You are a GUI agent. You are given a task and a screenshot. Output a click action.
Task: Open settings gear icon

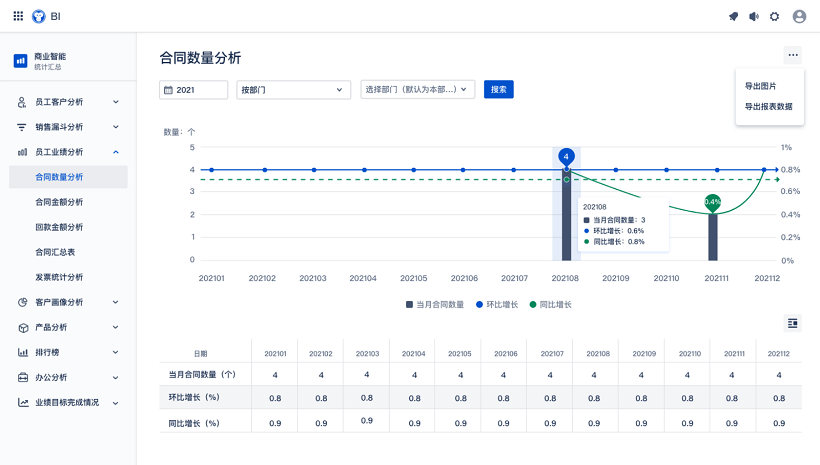click(775, 16)
